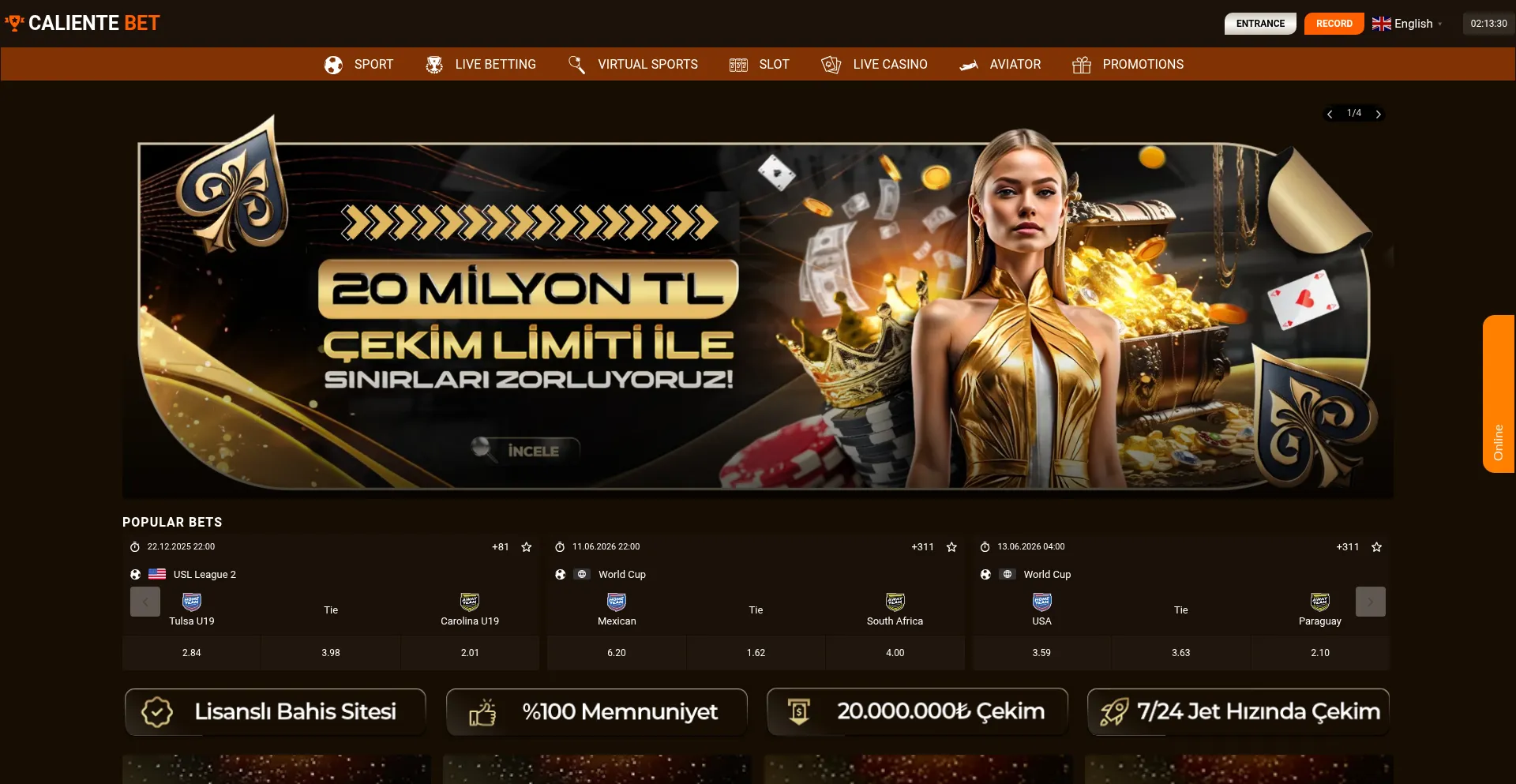Open the Online chat side tab
This screenshot has width=1516, height=784.
point(1498,394)
